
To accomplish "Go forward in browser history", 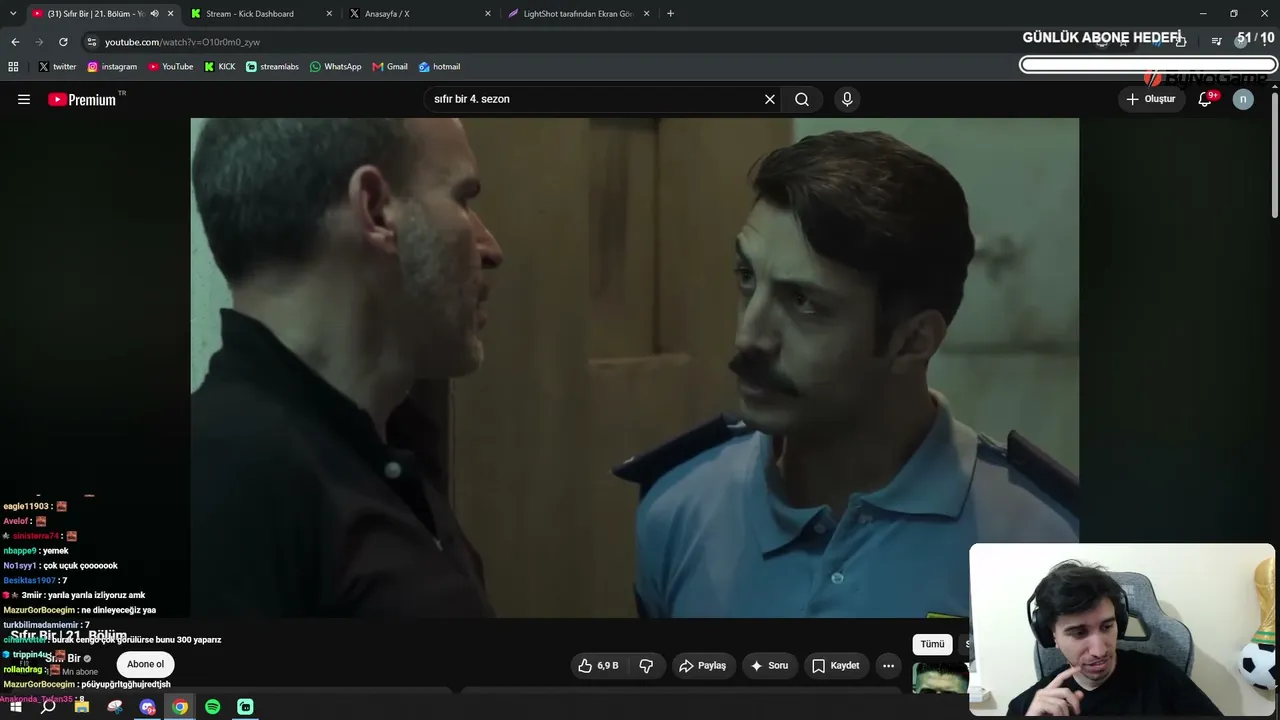I will (39, 42).
